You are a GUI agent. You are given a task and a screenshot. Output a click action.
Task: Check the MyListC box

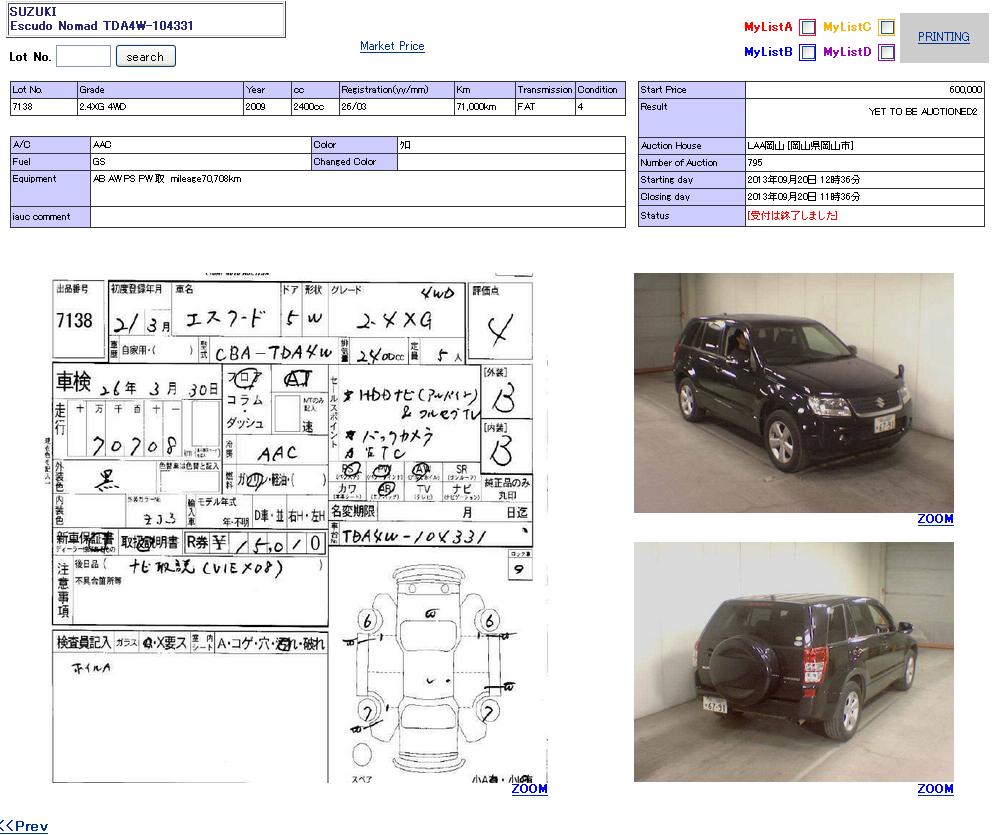(886, 28)
